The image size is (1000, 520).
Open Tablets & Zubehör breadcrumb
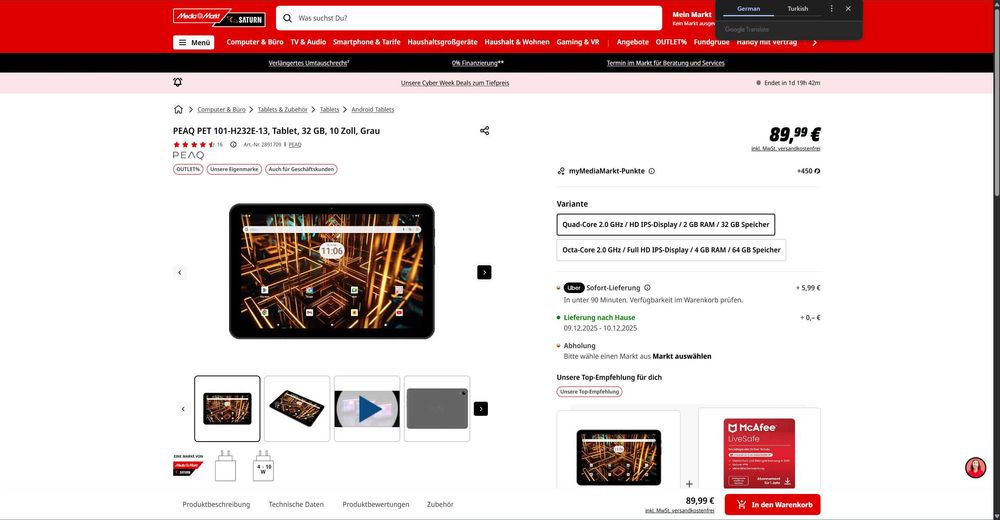pos(283,110)
